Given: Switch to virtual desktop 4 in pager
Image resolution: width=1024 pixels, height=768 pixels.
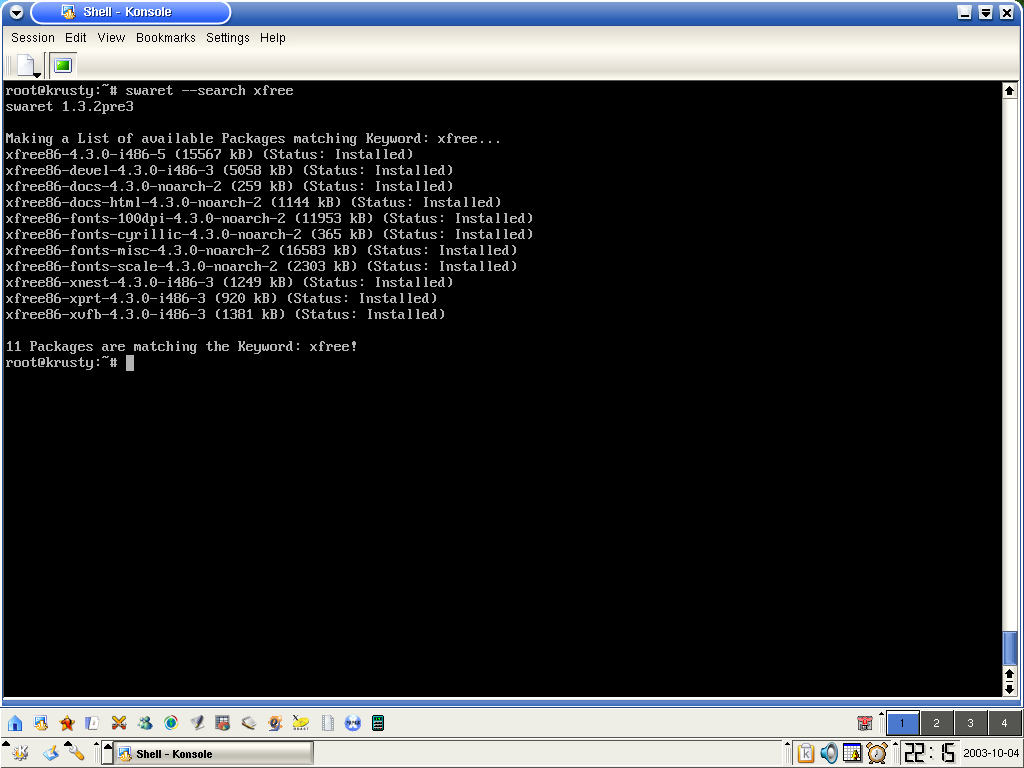Looking at the screenshot, I should 1004,723.
